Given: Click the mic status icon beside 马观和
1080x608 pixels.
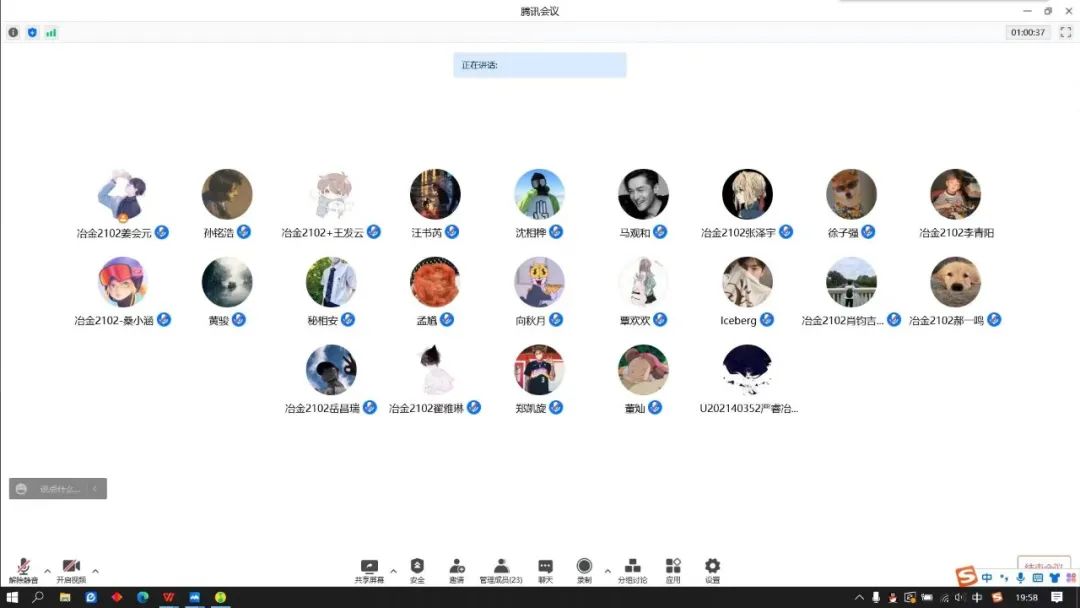Looking at the screenshot, I should [660, 232].
